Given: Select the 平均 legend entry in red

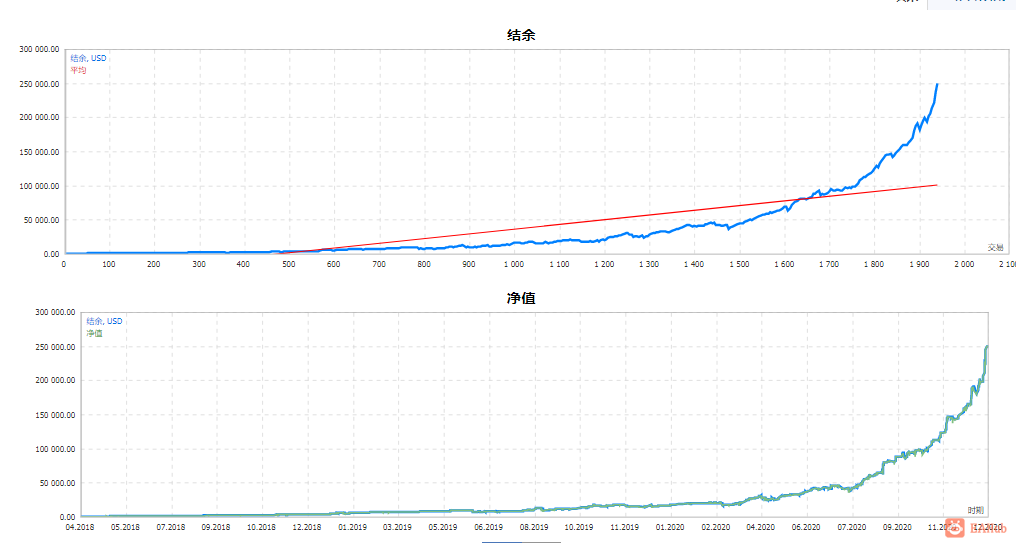Looking at the screenshot, I should pos(78,70).
